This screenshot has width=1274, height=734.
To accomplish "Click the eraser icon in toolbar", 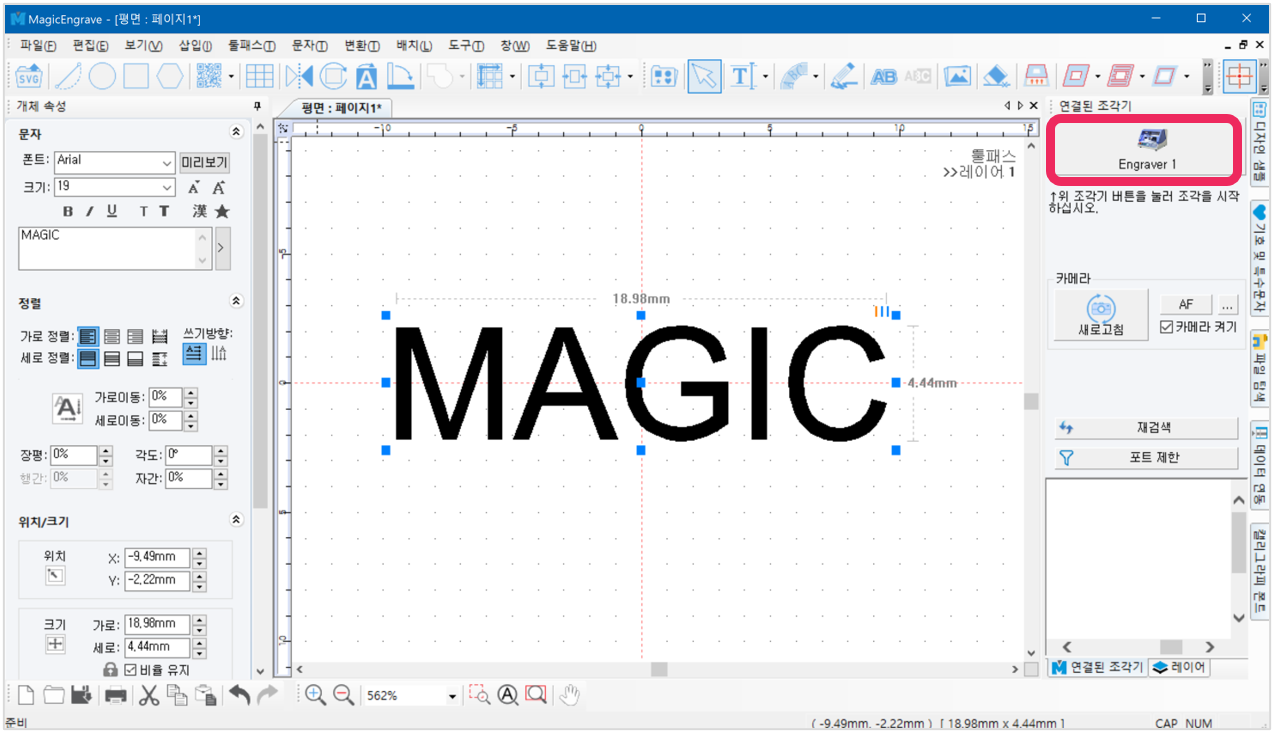I will pyautogui.click(x=995, y=76).
